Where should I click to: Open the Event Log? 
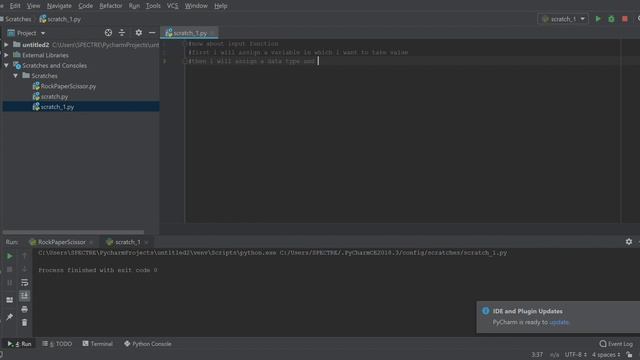click(616, 344)
